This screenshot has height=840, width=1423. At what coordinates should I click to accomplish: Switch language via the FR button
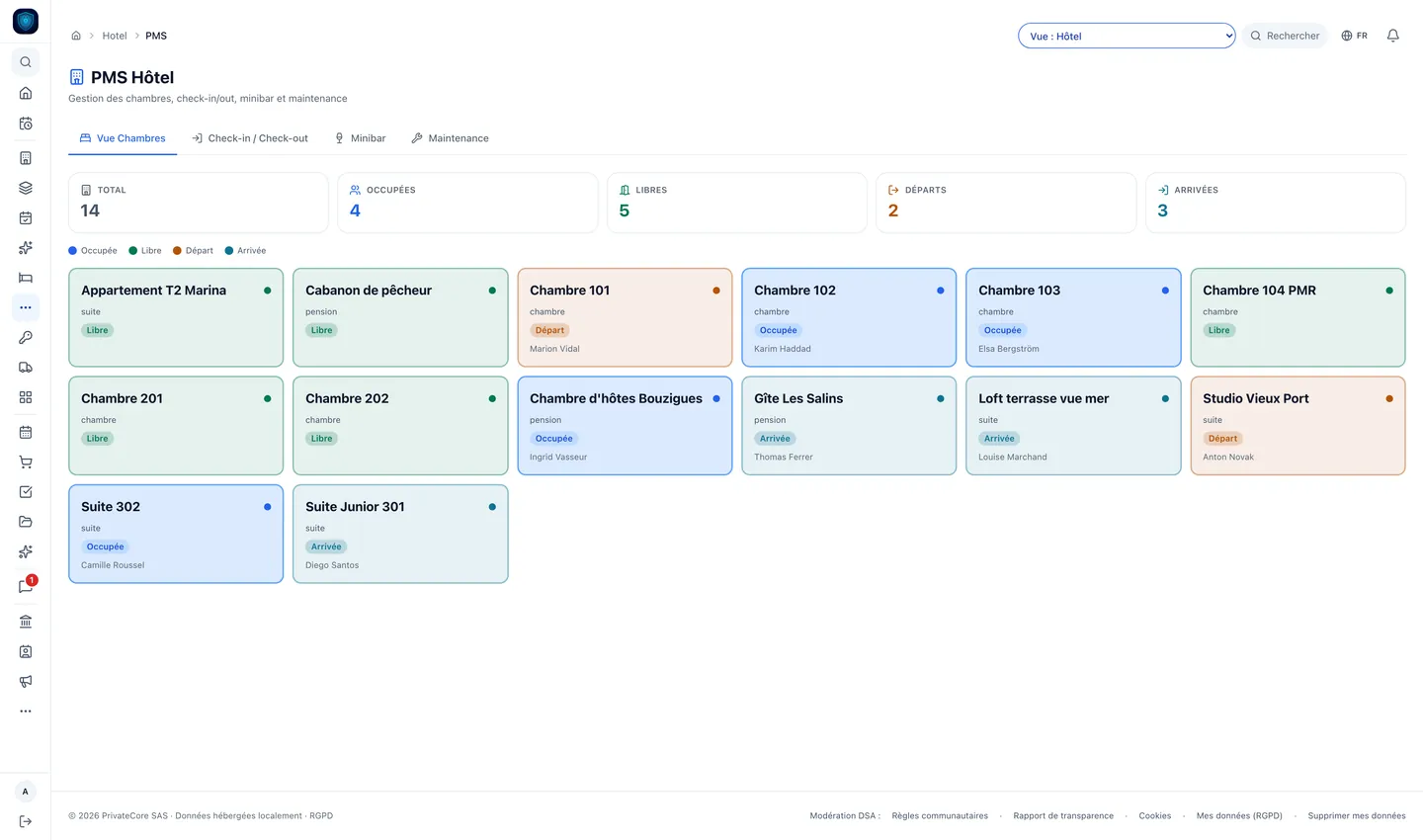pyautogui.click(x=1354, y=36)
